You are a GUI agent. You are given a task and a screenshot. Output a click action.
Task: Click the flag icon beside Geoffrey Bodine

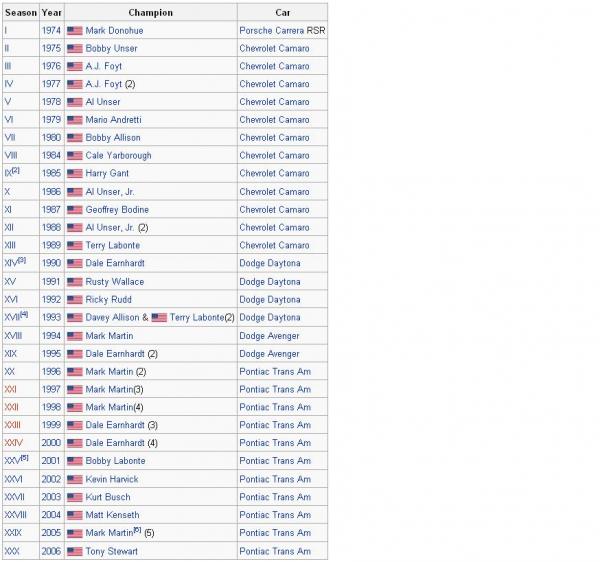[x=75, y=210]
